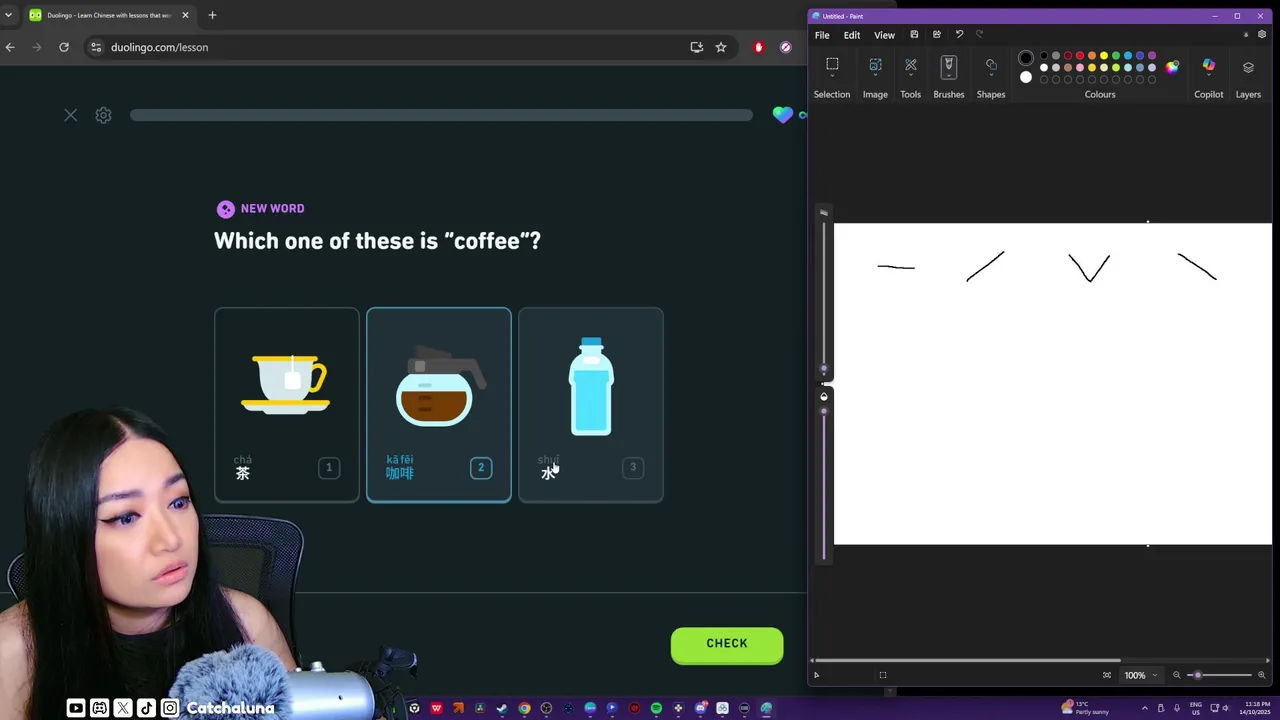Click the CHECK button
Screen dimensions: 1280x720
point(727,644)
